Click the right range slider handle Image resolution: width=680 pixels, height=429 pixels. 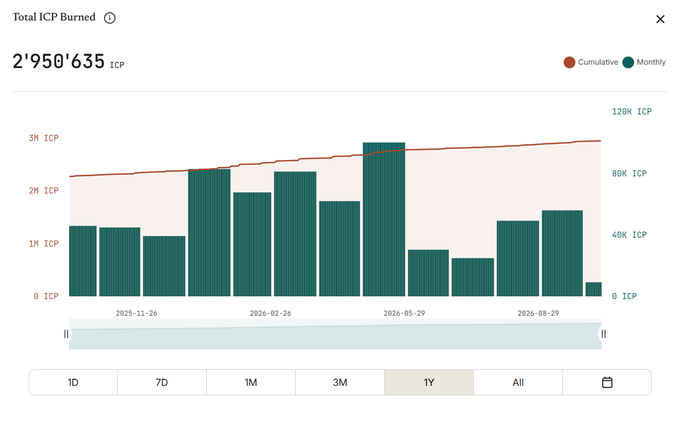(x=603, y=334)
